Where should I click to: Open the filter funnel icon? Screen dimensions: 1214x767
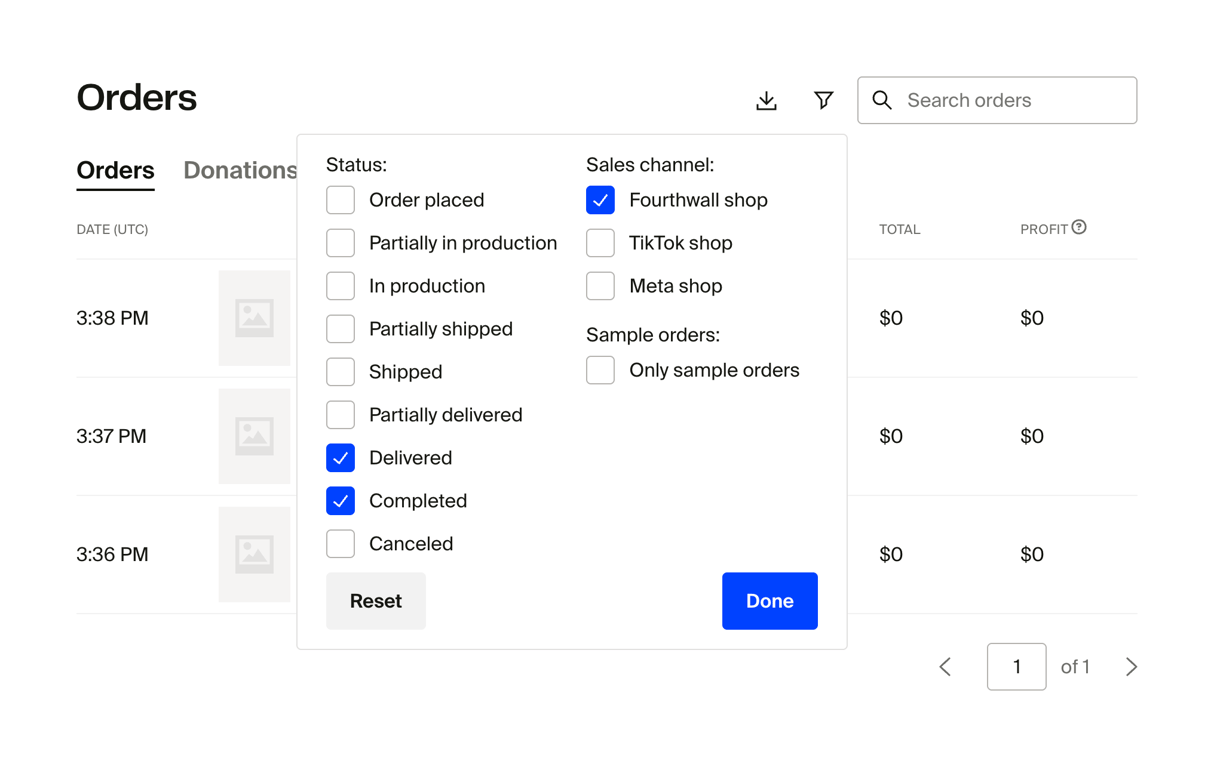(823, 100)
